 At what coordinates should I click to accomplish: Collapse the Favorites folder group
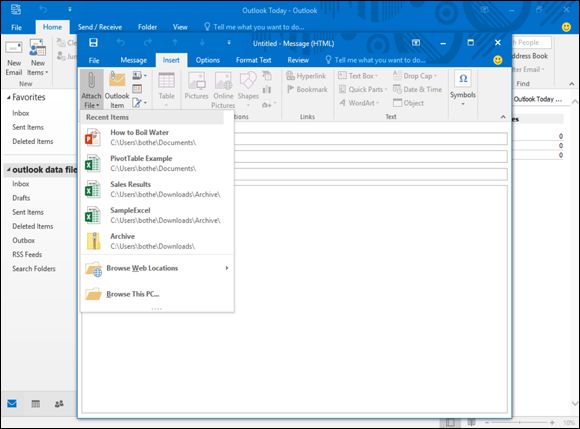pos(9,97)
